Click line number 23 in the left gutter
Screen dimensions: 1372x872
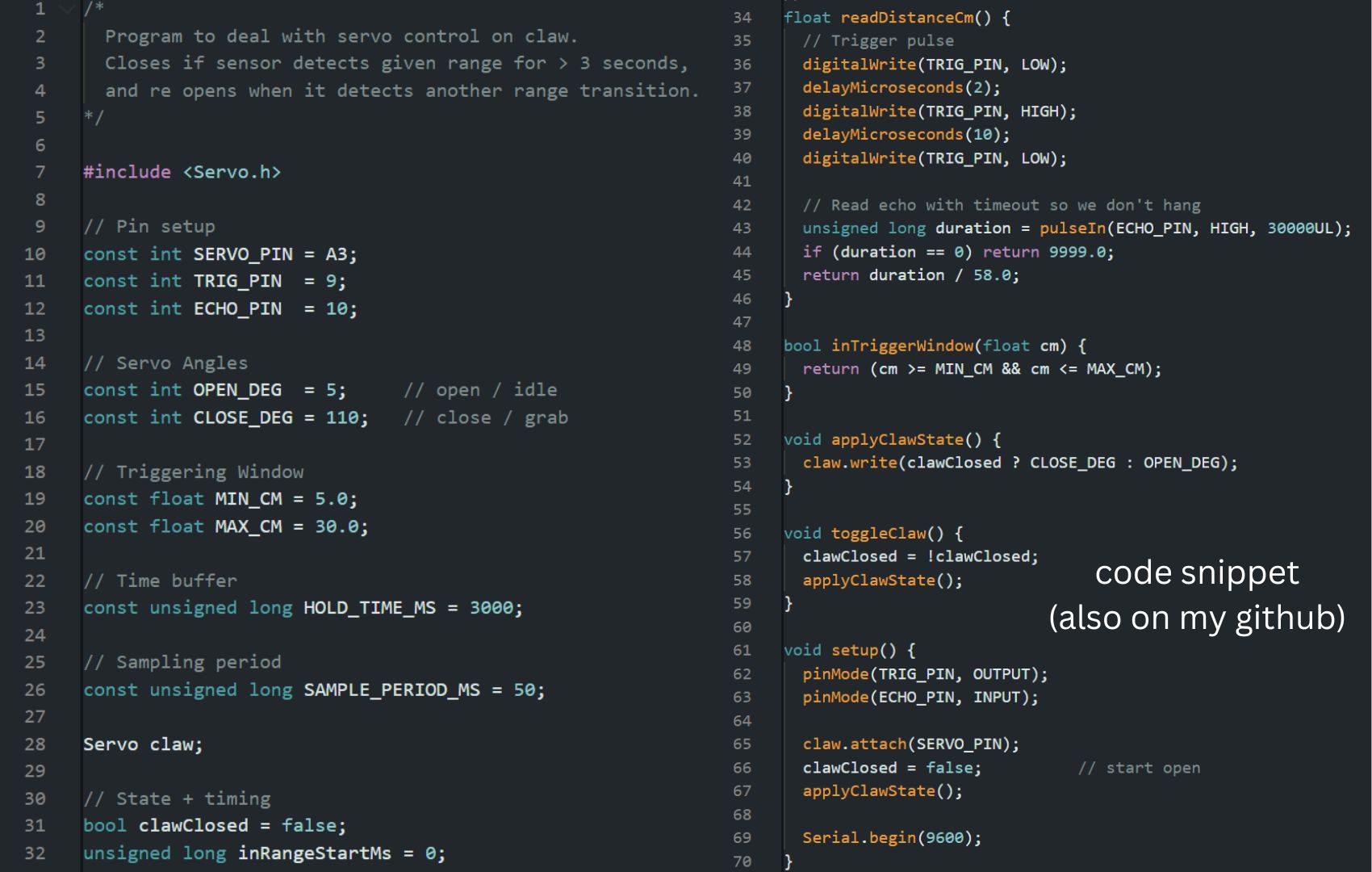pyautogui.click(x=35, y=608)
